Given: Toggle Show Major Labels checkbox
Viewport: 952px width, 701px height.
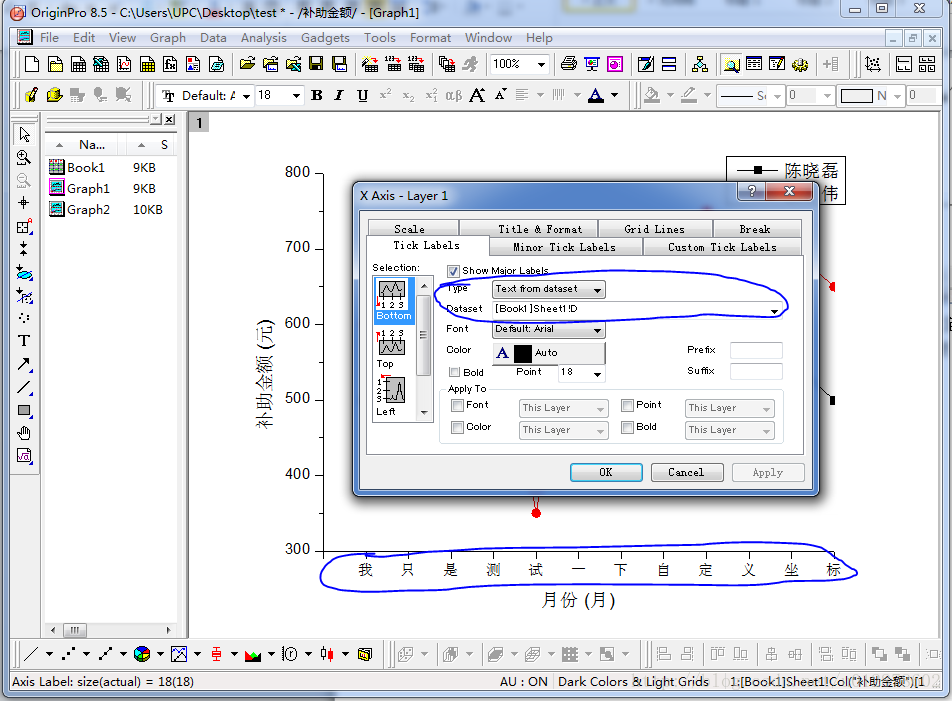Looking at the screenshot, I should tap(453, 271).
